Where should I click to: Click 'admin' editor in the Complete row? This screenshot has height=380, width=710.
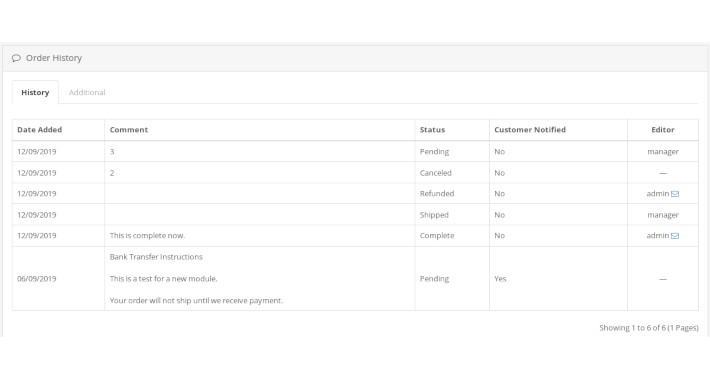click(x=657, y=236)
